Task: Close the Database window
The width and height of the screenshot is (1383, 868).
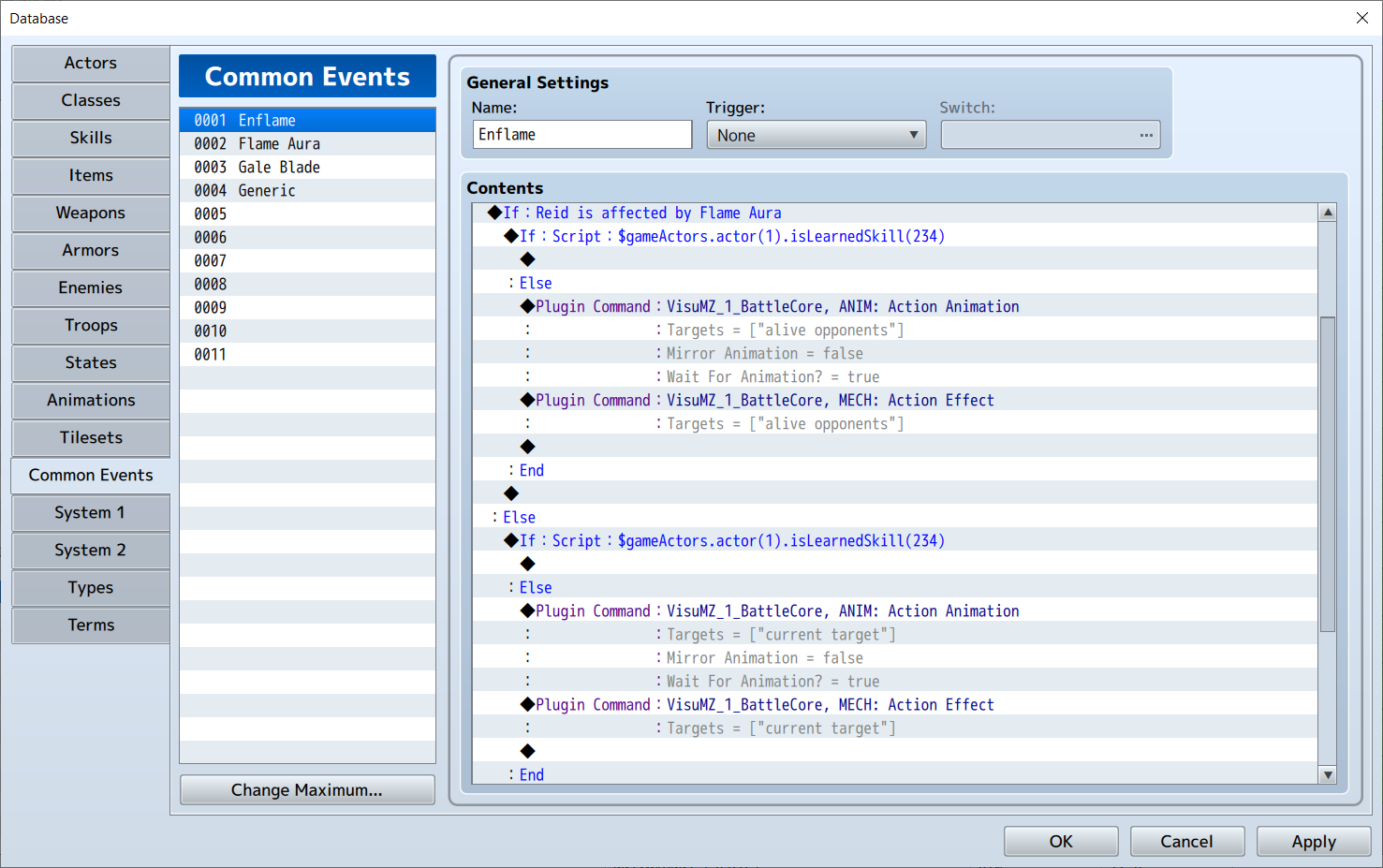Action: coord(1362,18)
